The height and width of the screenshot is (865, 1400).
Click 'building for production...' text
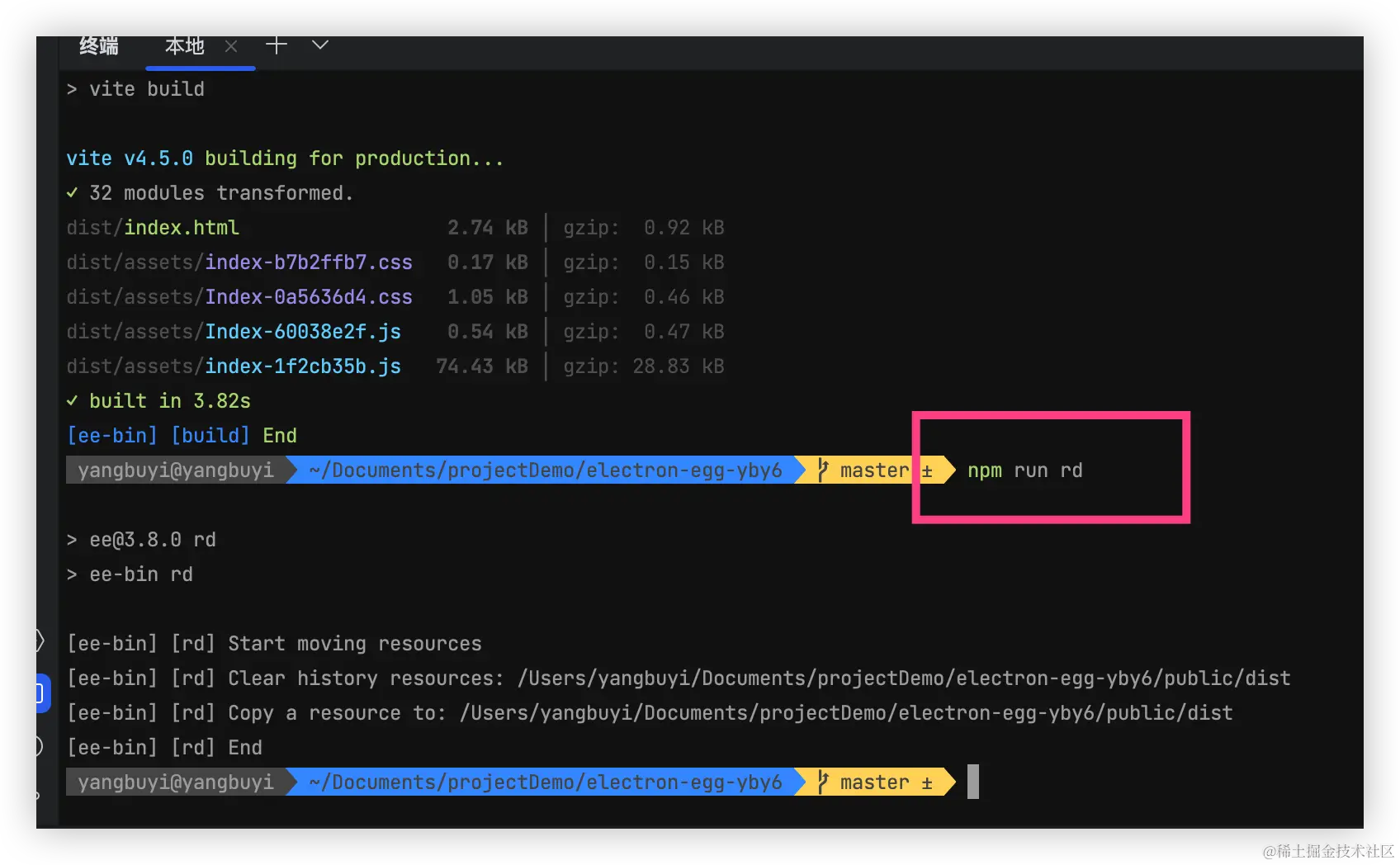click(354, 158)
